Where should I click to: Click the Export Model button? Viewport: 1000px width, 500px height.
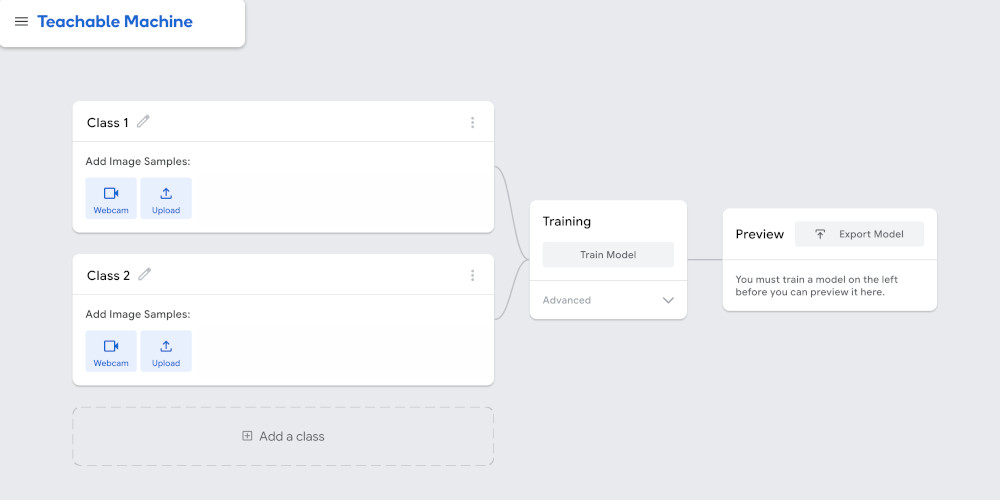coord(859,234)
